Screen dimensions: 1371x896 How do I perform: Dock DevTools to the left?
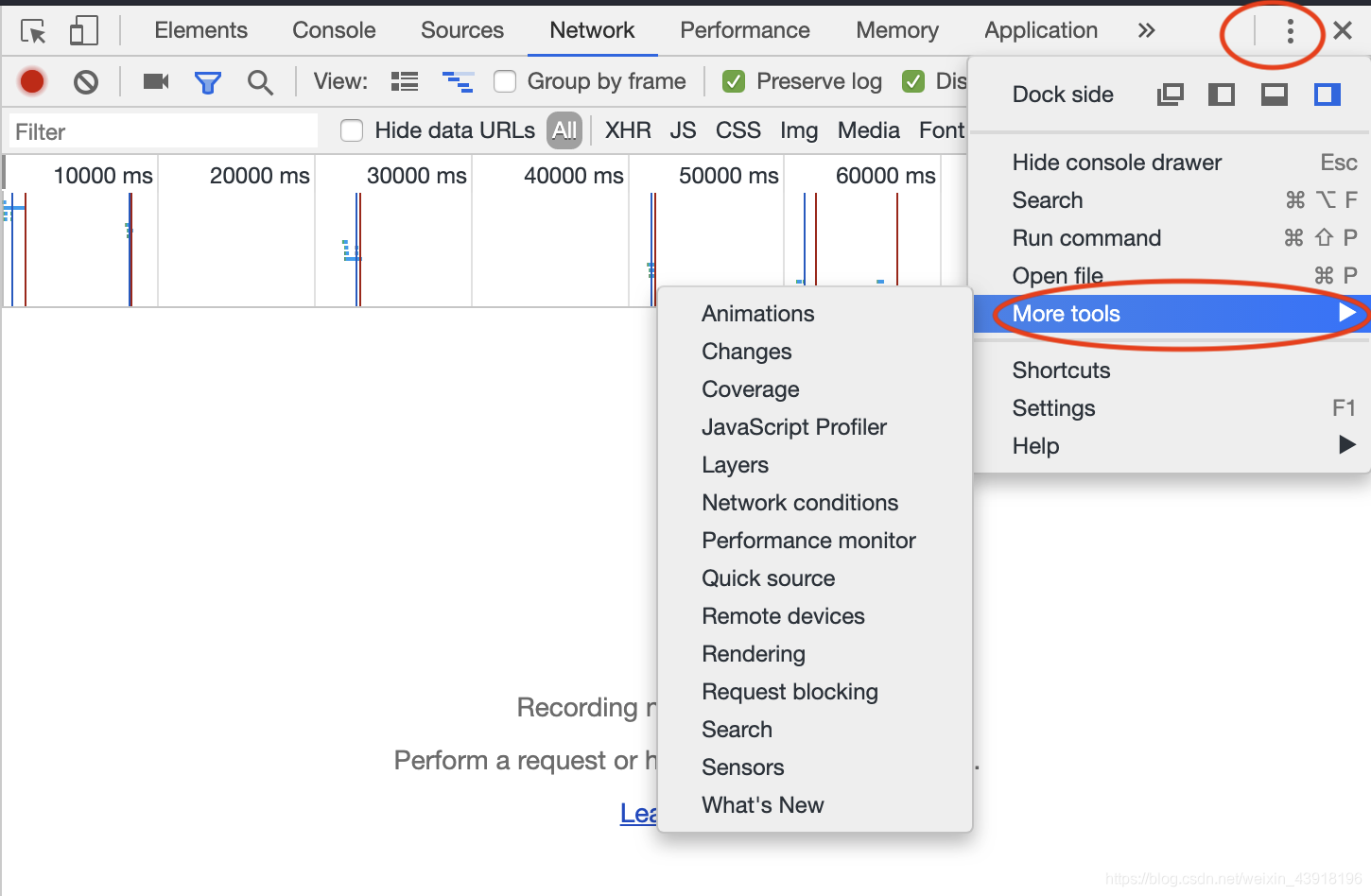(x=1222, y=95)
